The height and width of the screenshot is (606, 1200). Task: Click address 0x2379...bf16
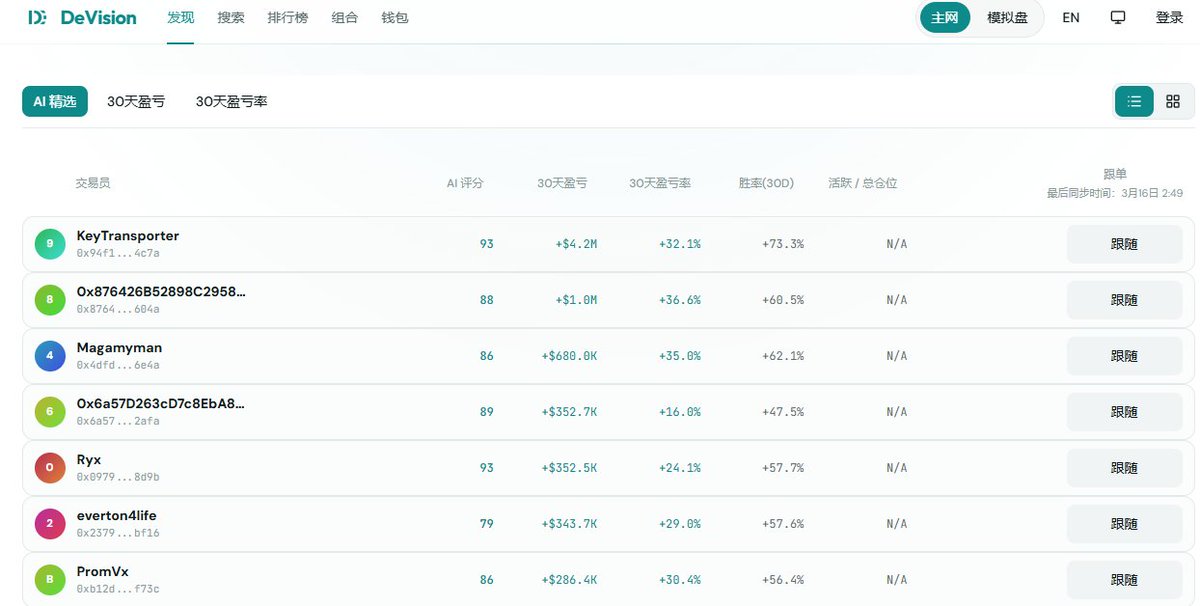click(118, 534)
